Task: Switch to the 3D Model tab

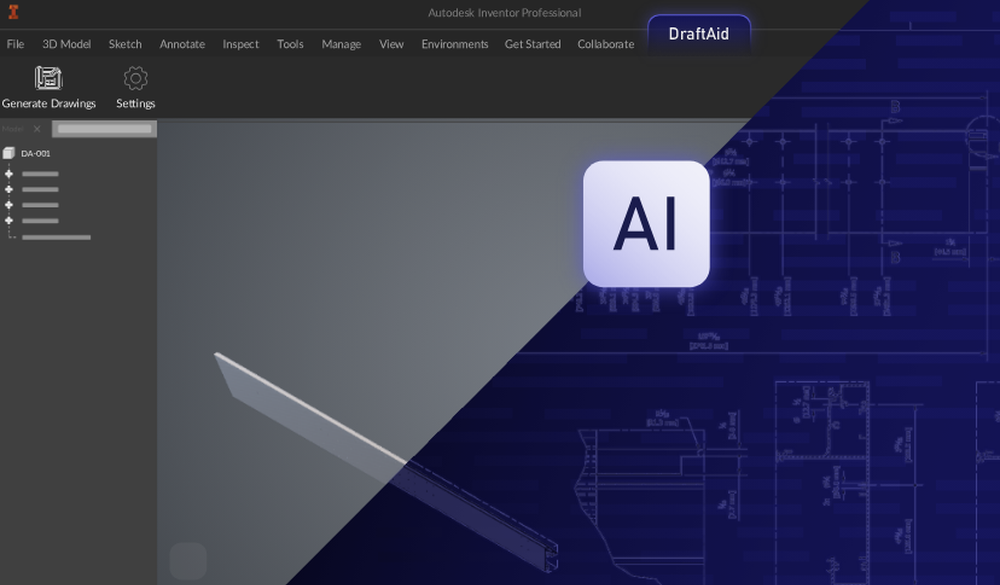Action: tap(66, 44)
